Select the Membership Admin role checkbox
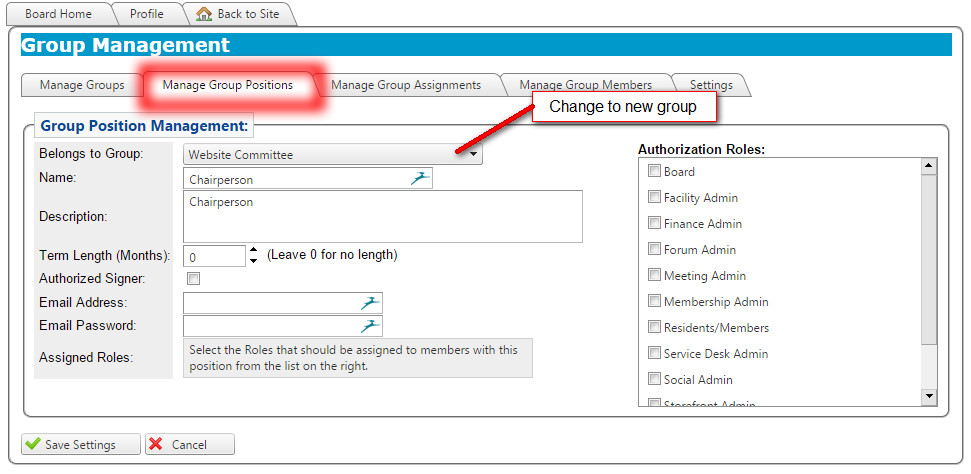971x474 pixels. [655, 301]
